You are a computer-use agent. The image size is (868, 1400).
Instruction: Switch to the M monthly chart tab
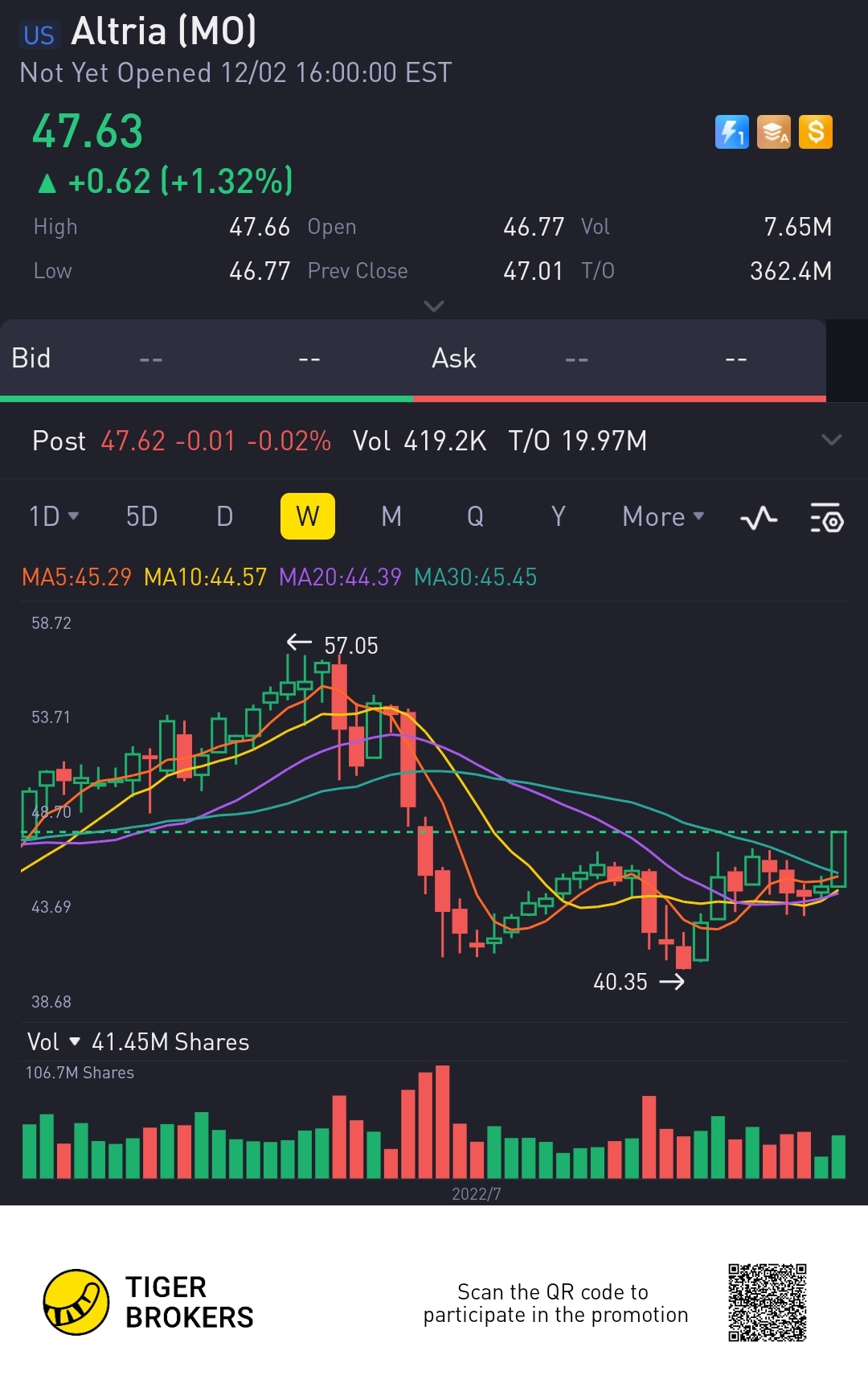391,516
